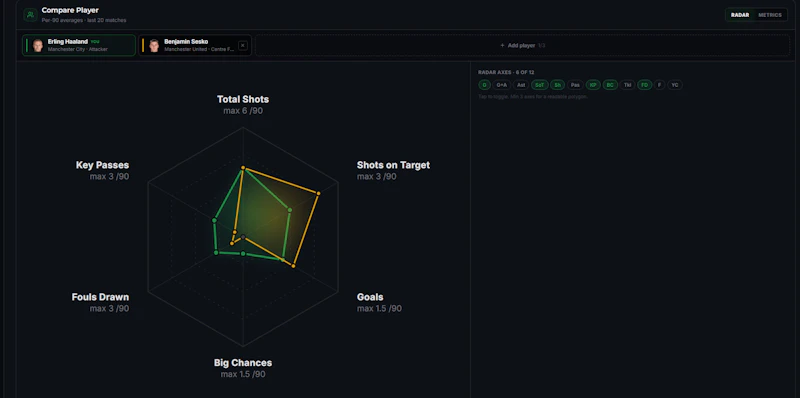Select the Erling Haaland player card name

[x=68, y=41]
